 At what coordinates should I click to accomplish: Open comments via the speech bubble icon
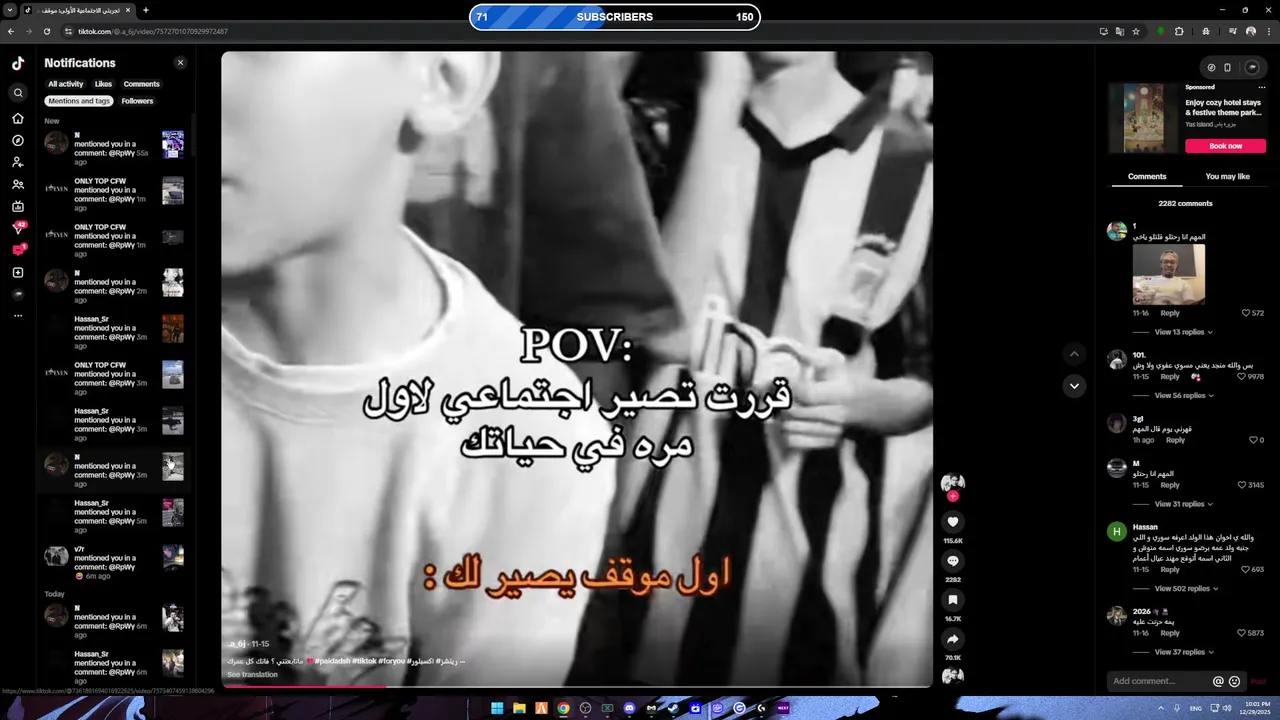pyautogui.click(x=953, y=561)
